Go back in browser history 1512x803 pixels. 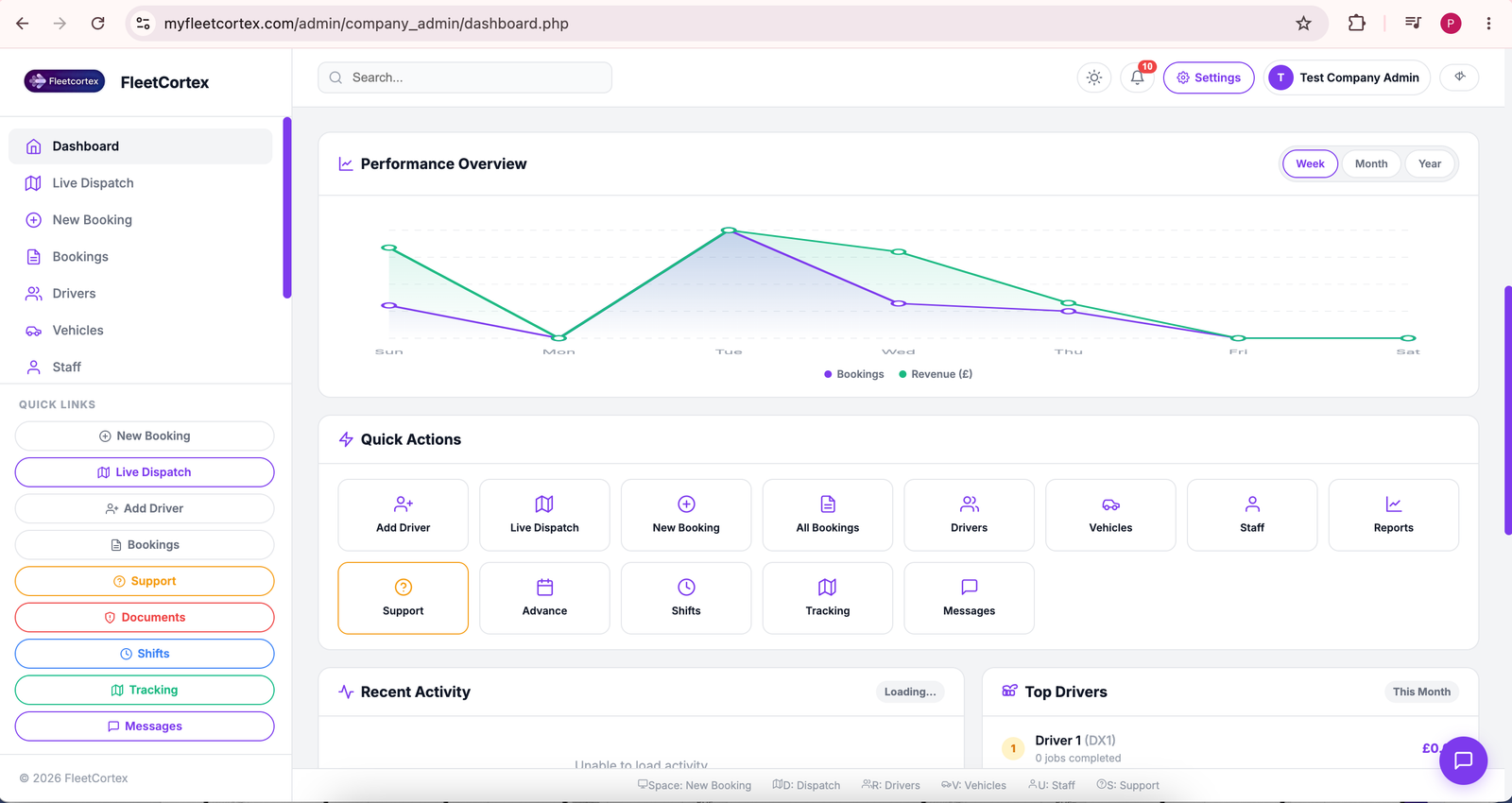point(23,24)
